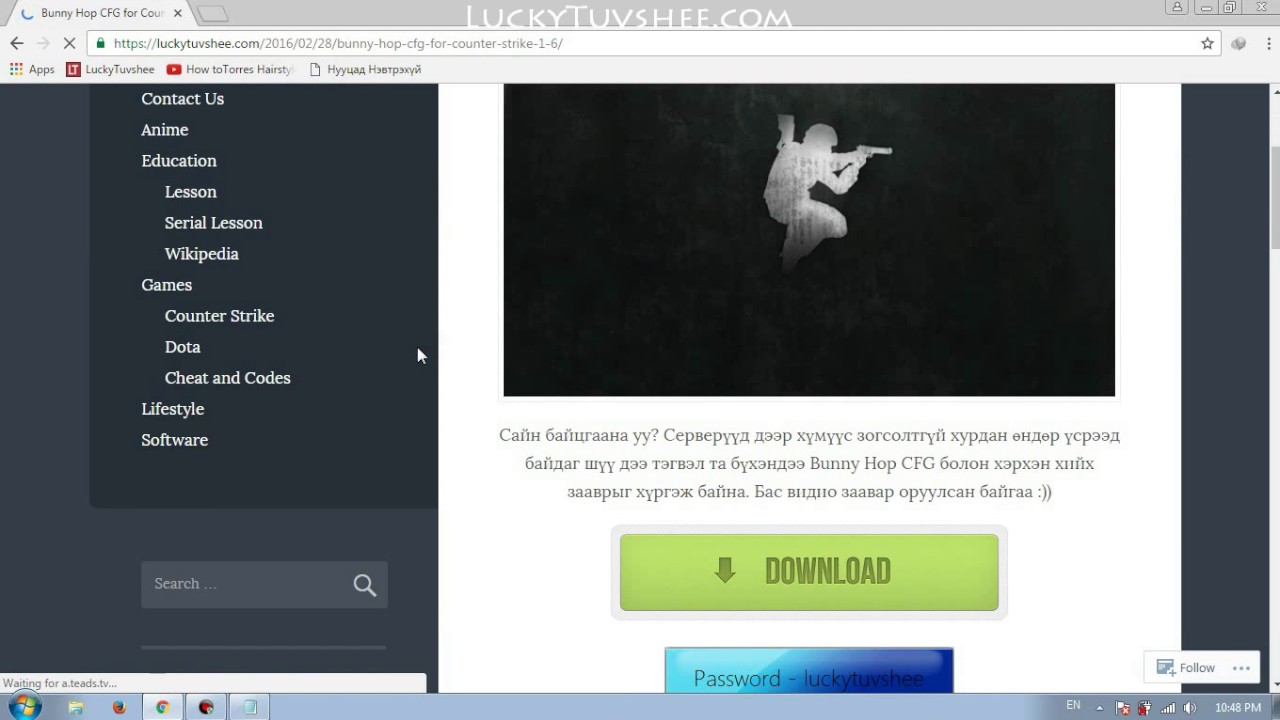This screenshot has width=1280, height=720.
Task: Open the Games category
Action: point(166,284)
